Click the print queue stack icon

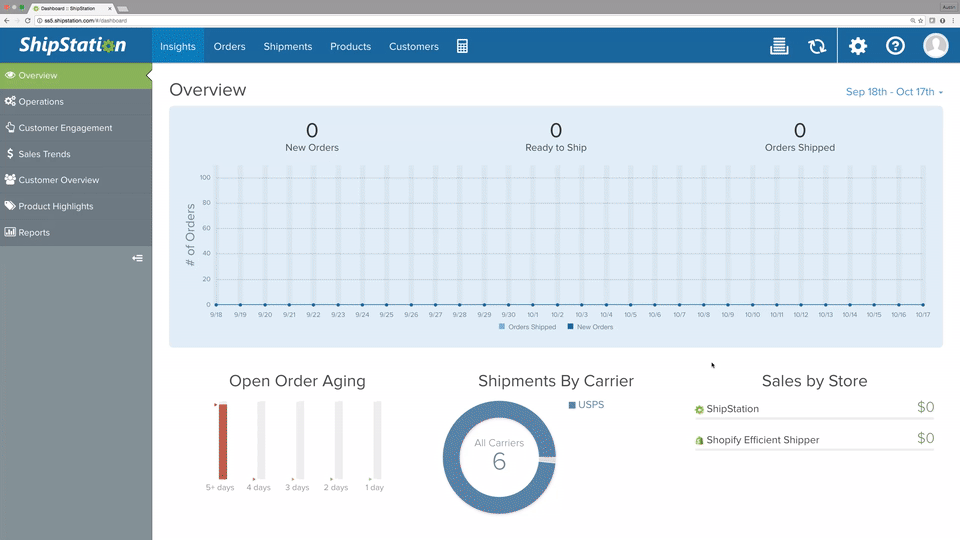coord(779,46)
